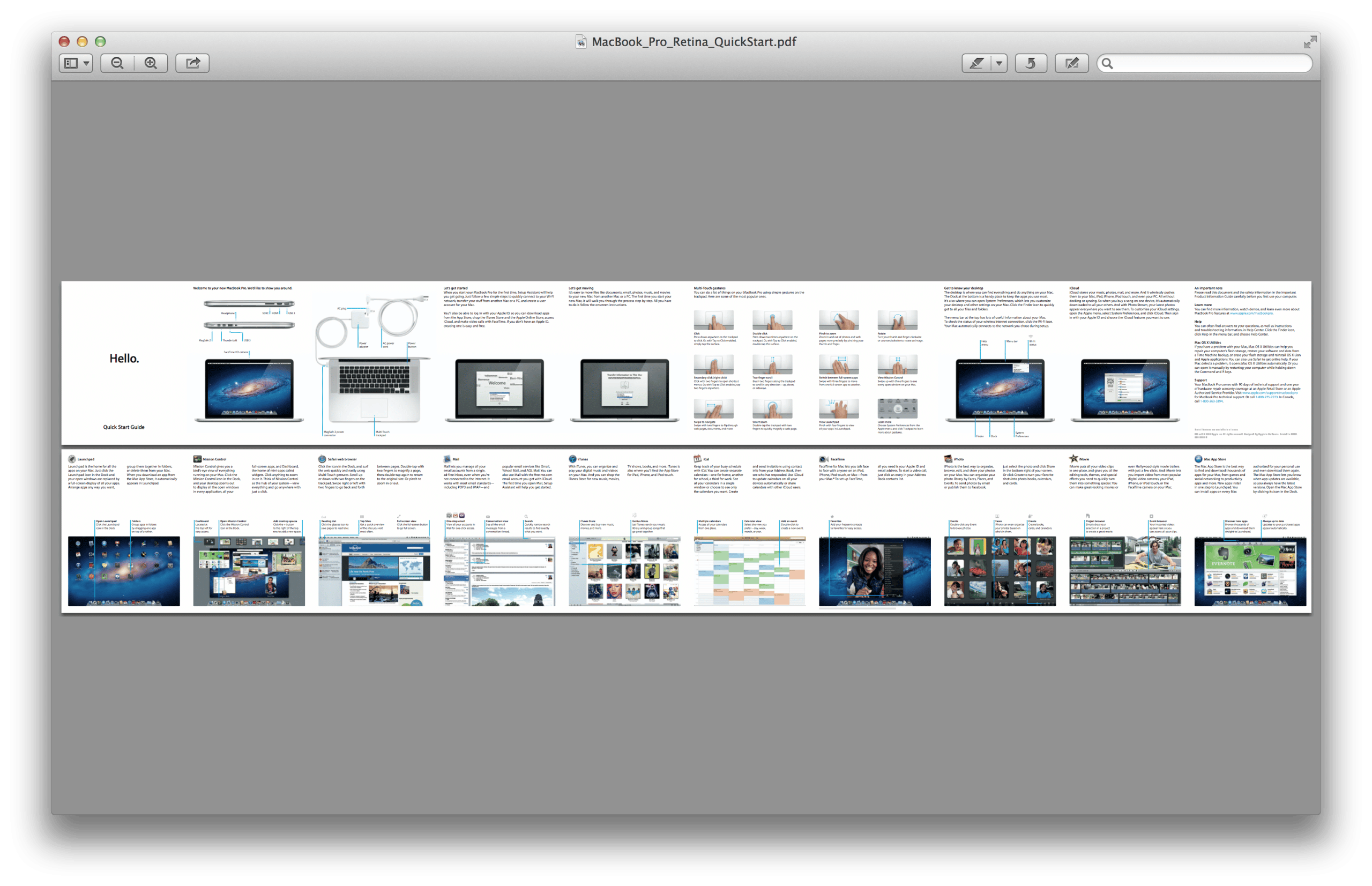Click the iMovie star icon in the PDF

point(1073,458)
